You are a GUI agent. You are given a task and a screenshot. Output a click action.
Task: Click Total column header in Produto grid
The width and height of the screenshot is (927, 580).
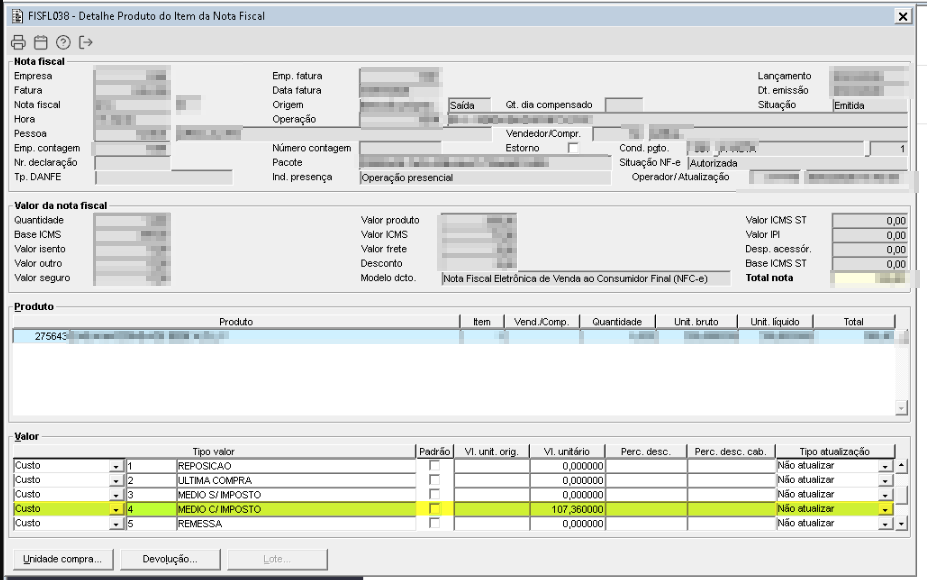coord(854,322)
